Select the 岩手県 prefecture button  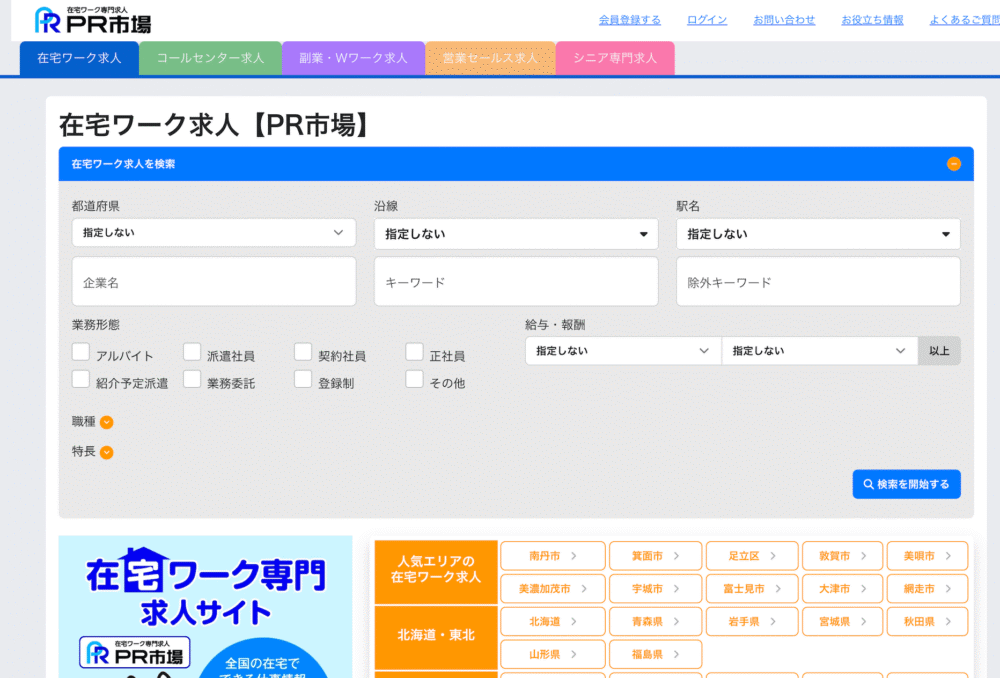[x=752, y=622]
